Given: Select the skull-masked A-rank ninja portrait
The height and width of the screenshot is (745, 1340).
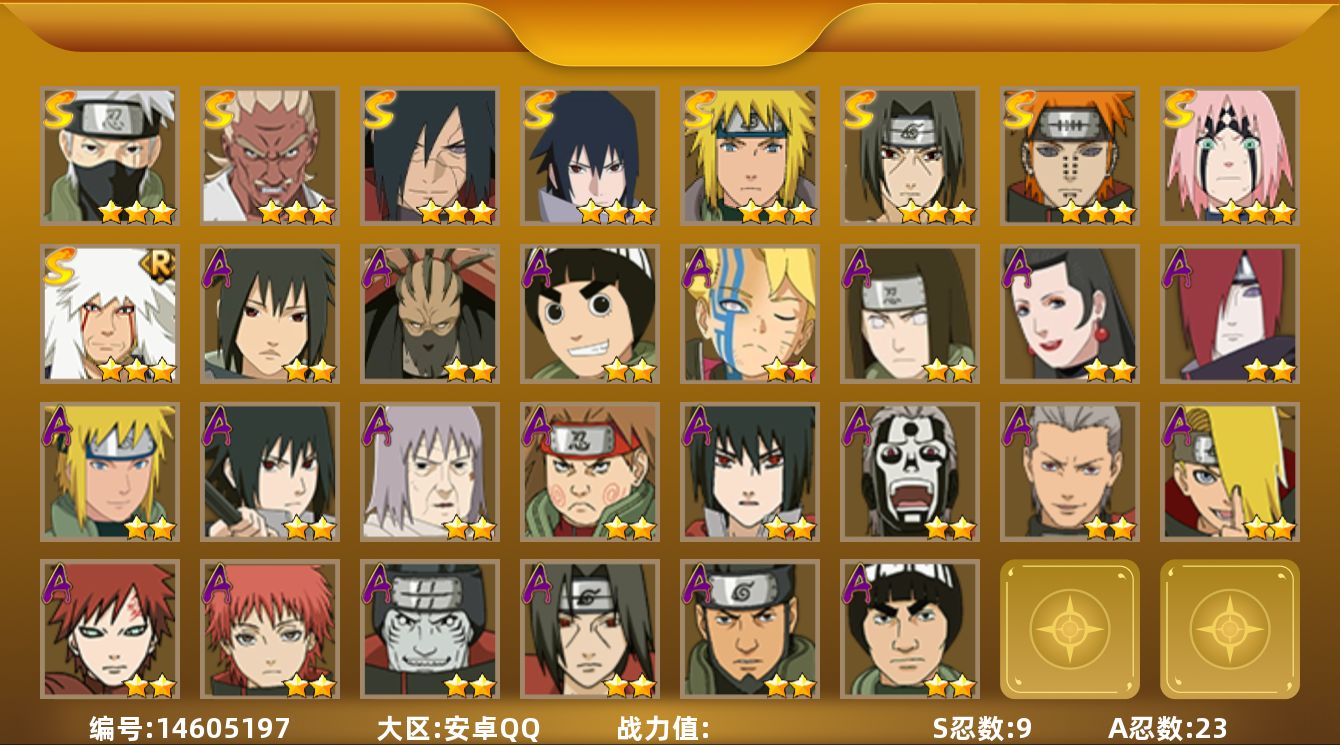Looking at the screenshot, I should click(x=909, y=471).
